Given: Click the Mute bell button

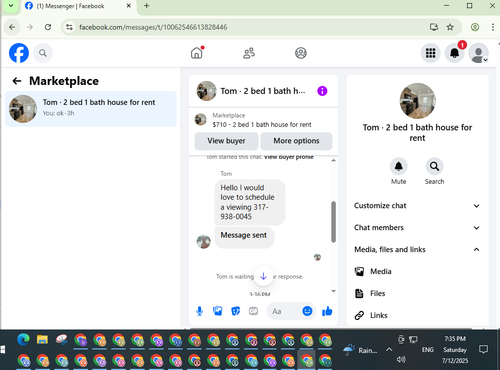Looking at the screenshot, I should [x=398, y=166].
